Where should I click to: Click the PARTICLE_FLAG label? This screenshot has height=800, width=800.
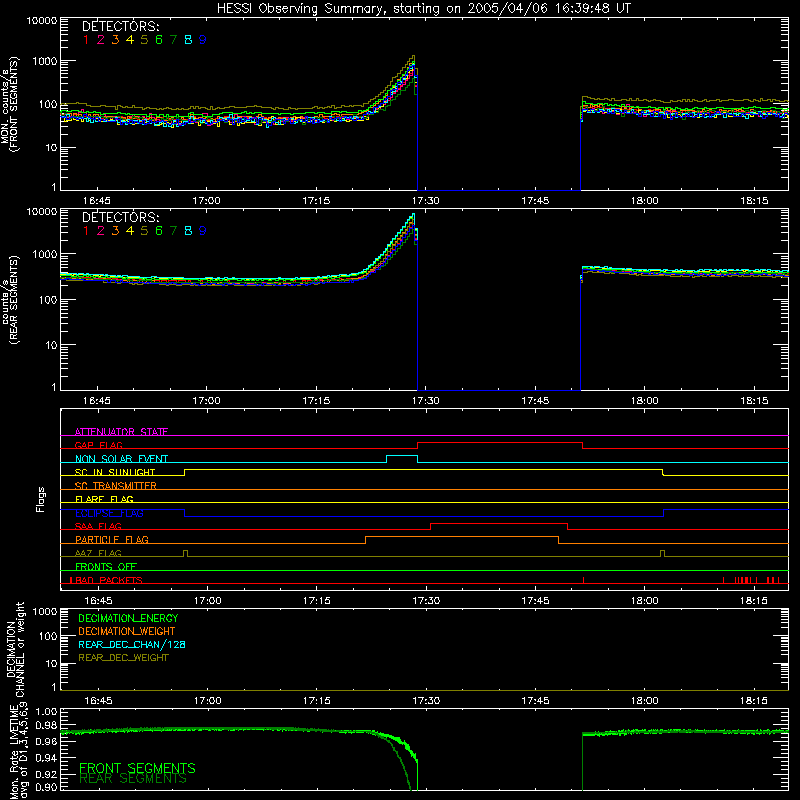112,539
